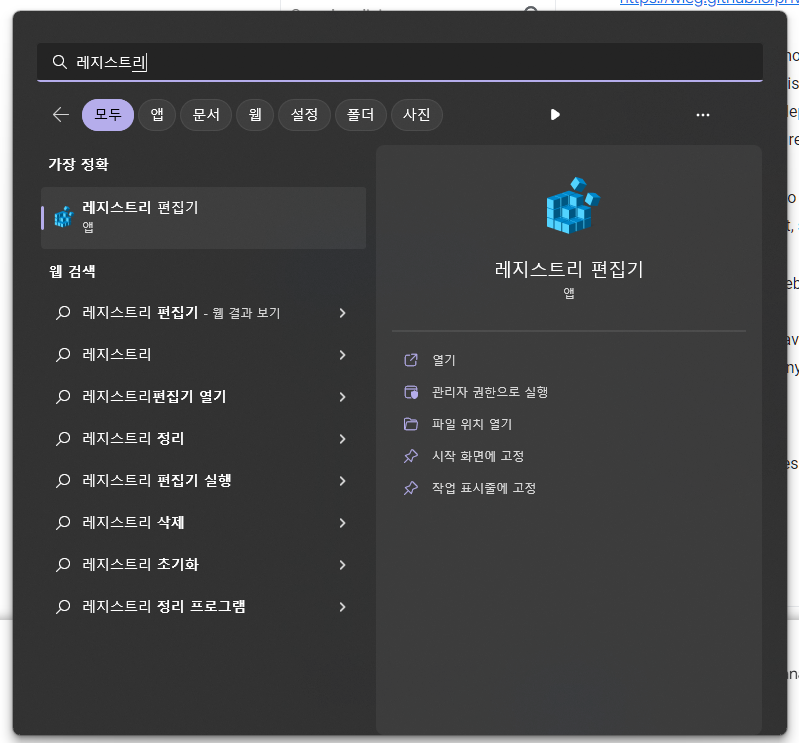This screenshot has width=799, height=743.
Task: Click search icon beside 레지스트리 정리 suggestion
Action: [x=63, y=439]
